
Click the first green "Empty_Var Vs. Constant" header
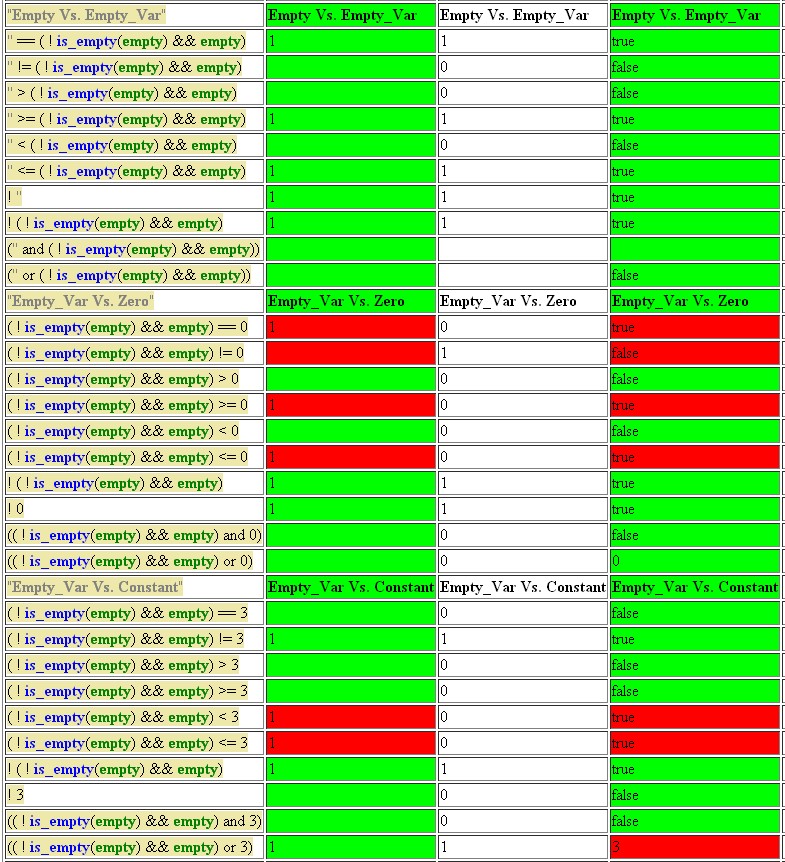[x=350, y=587]
